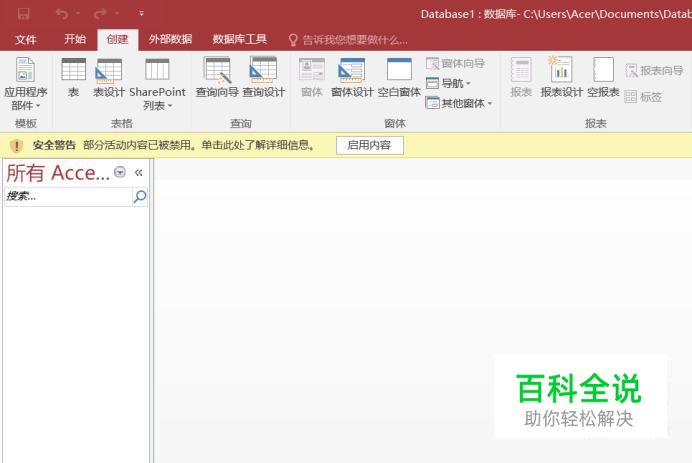This screenshot has height=463, width=692.
Task: Open 表设计 table design view
Action: tap(109, 78)
